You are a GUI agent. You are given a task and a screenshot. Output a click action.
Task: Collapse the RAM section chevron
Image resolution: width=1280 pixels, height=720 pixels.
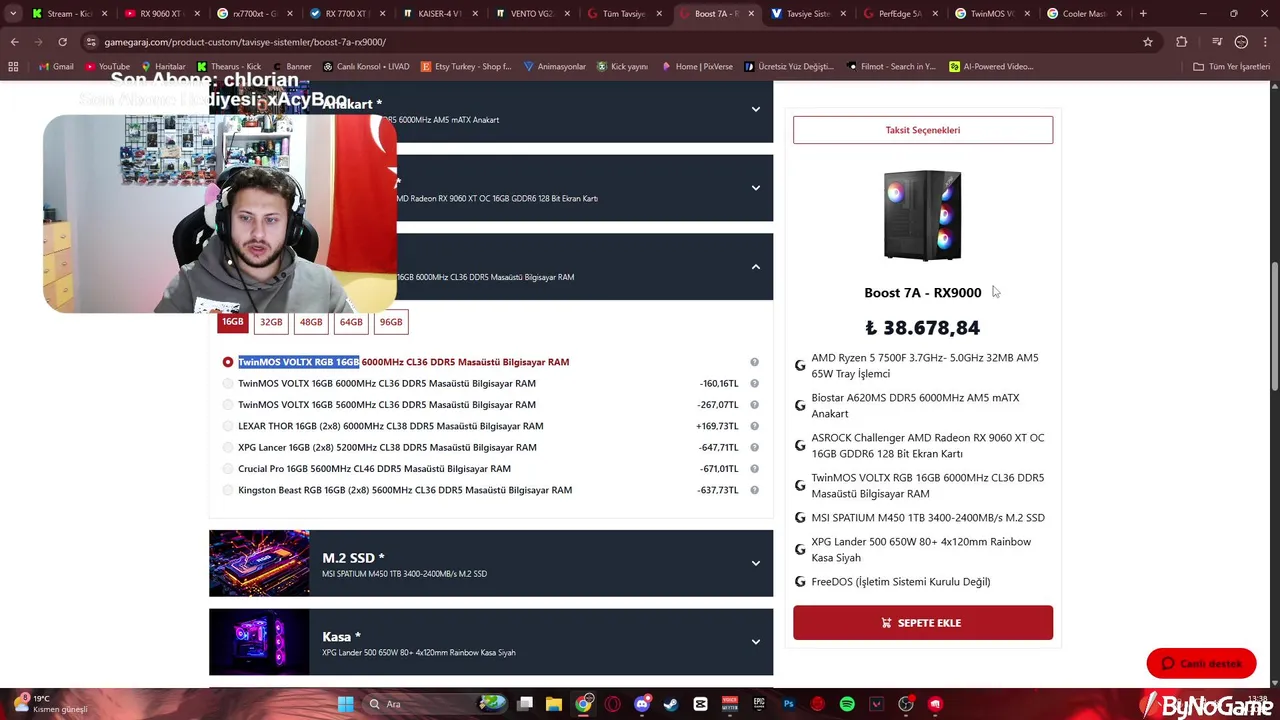(756, 267)
